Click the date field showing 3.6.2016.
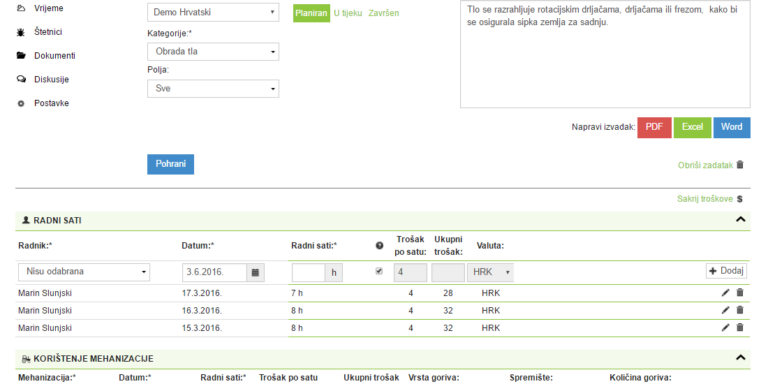 [x=215, y=272]
